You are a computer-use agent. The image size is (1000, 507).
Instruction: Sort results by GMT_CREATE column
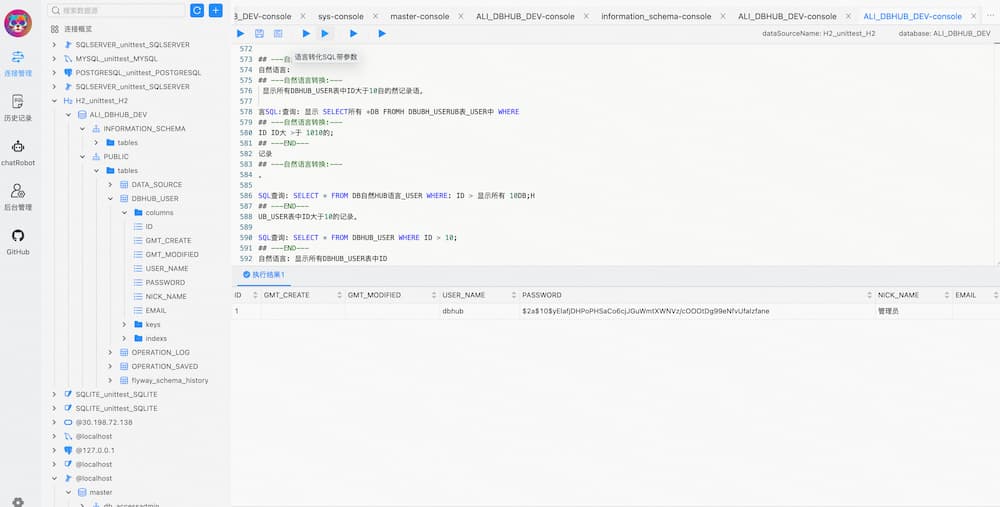pos(340,295)
